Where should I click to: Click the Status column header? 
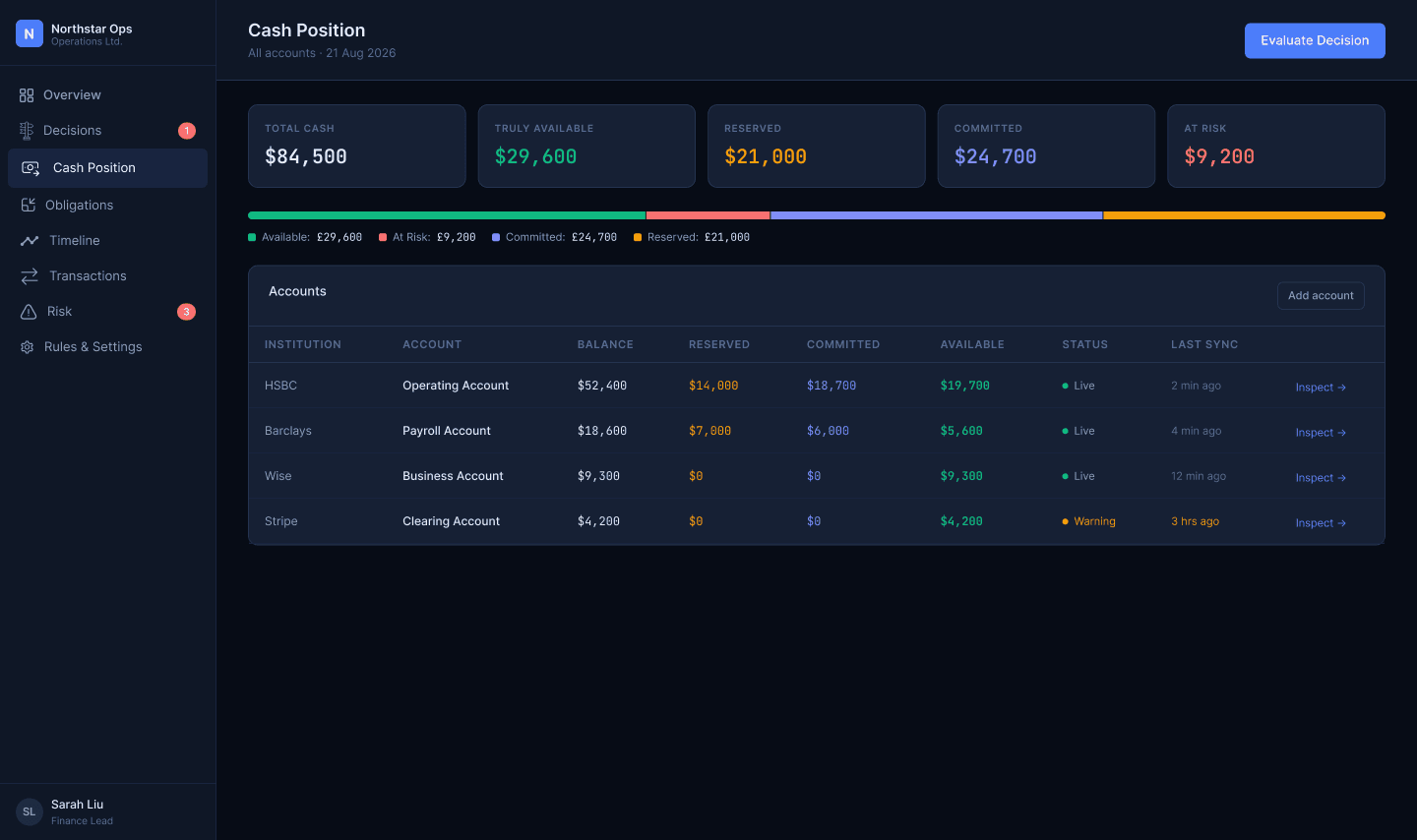click(x=1084, y=345)
